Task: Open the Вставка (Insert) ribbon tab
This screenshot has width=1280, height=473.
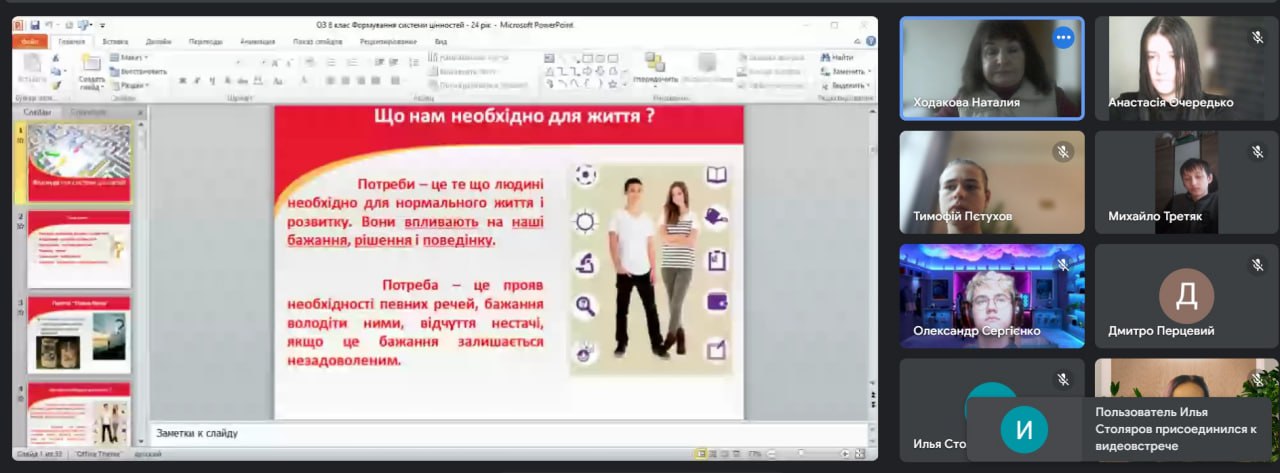Action: click(115, 42)
